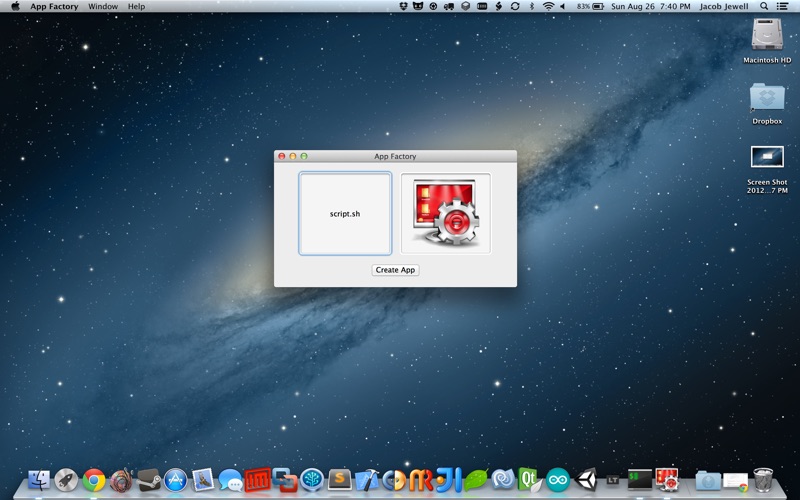Open the Apple menu
This screenshot has width=800, height=500.
tap(15, 6)
